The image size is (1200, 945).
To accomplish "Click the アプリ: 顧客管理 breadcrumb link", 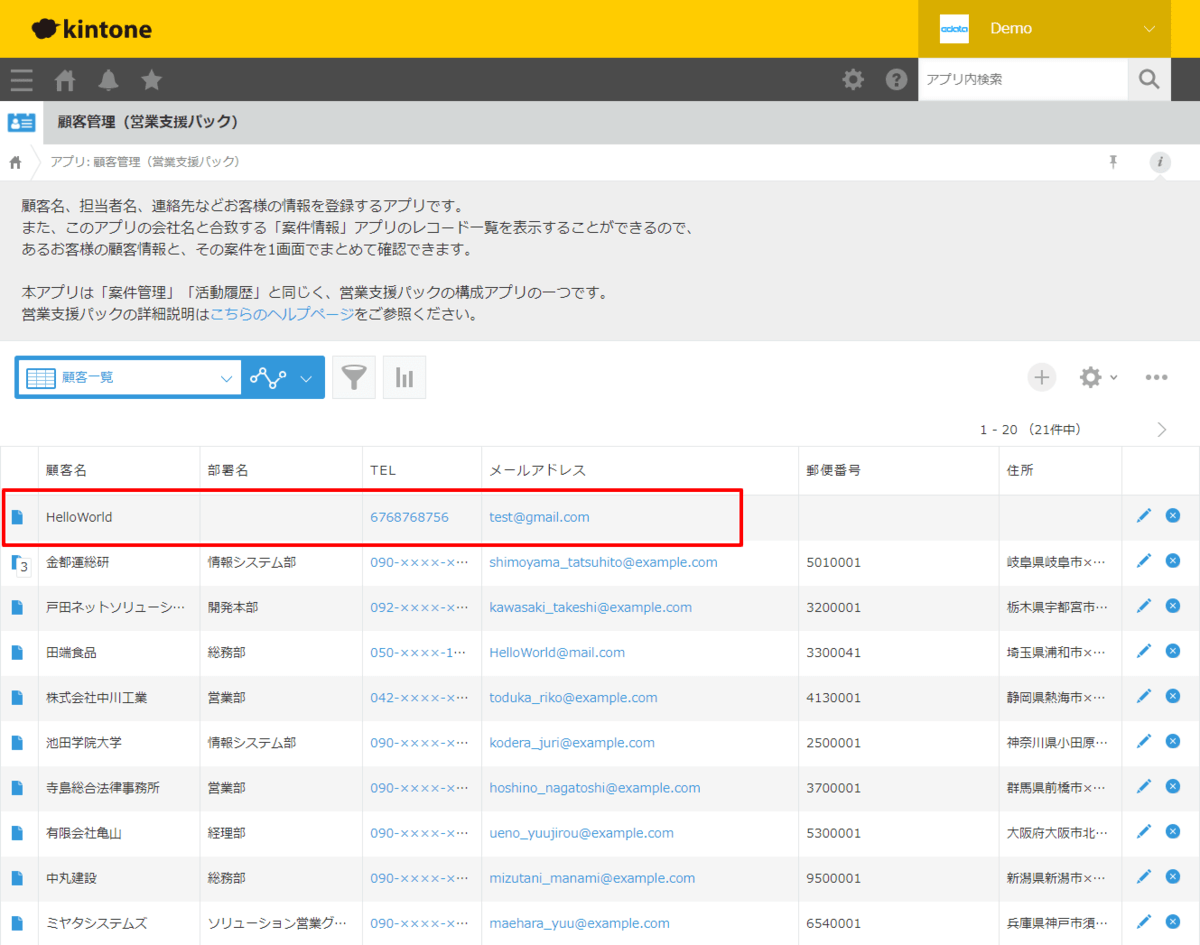I will [145, 162].
